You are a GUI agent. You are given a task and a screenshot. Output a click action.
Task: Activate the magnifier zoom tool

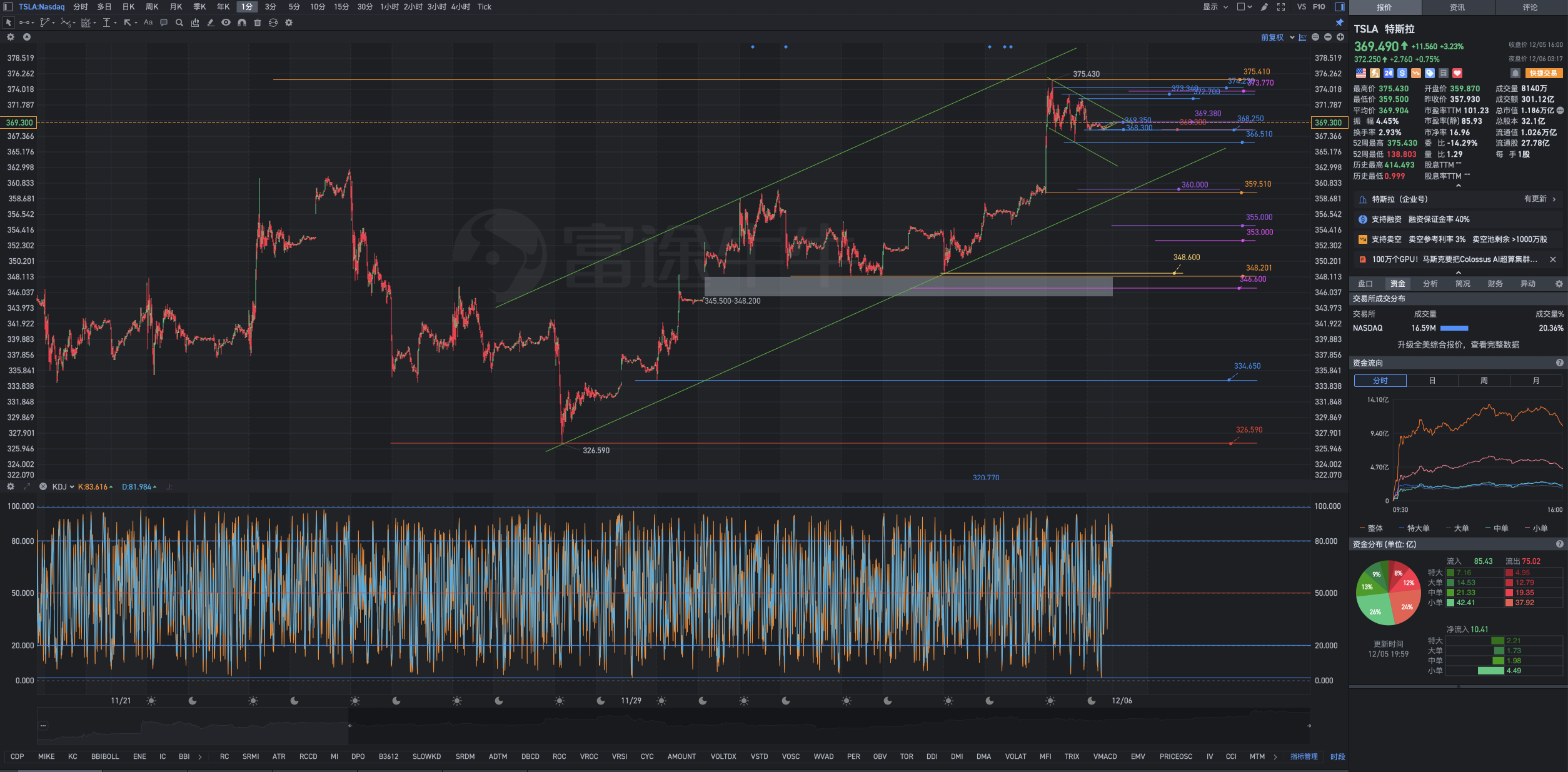179,23
